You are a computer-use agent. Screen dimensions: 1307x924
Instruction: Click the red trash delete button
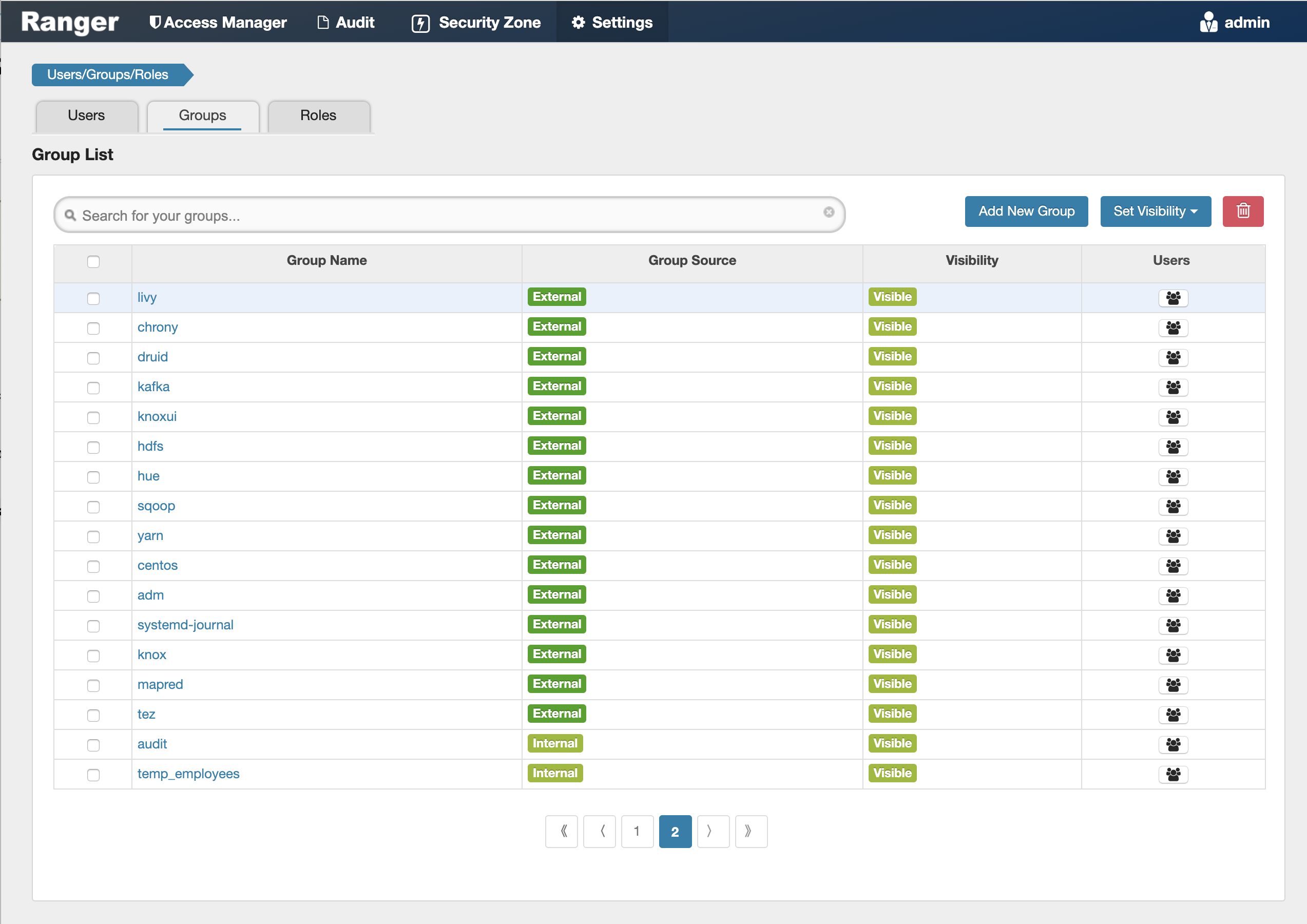1242,211
